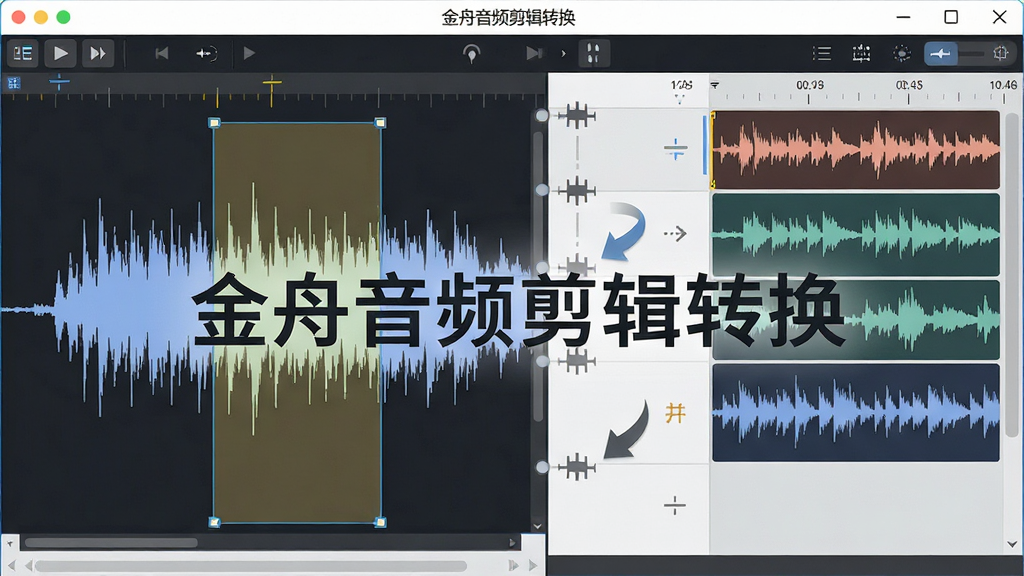Click the crop frame icon at toolbar end
Viewport: 1024px width, 576px height.
pyautogui.click(x=1000, y=54)
